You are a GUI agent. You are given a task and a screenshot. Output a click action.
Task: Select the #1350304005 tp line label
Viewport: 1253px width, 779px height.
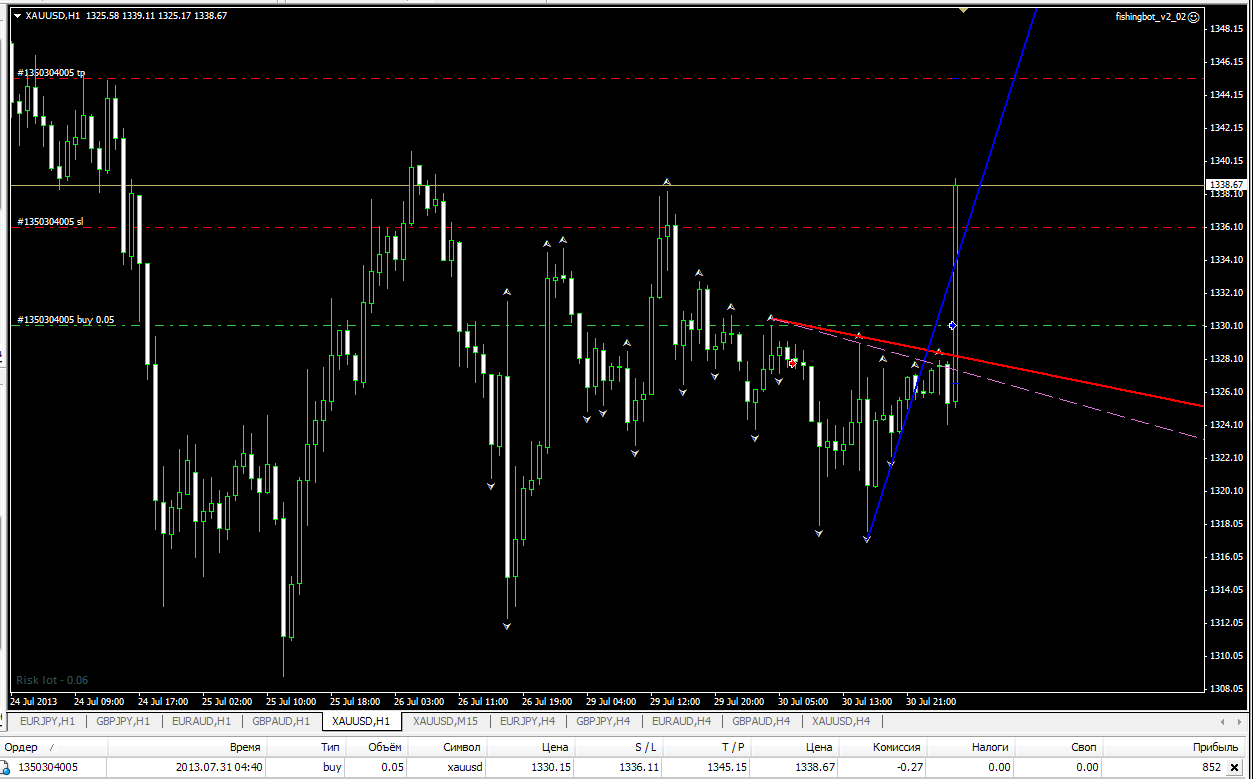tap(51, 73)
